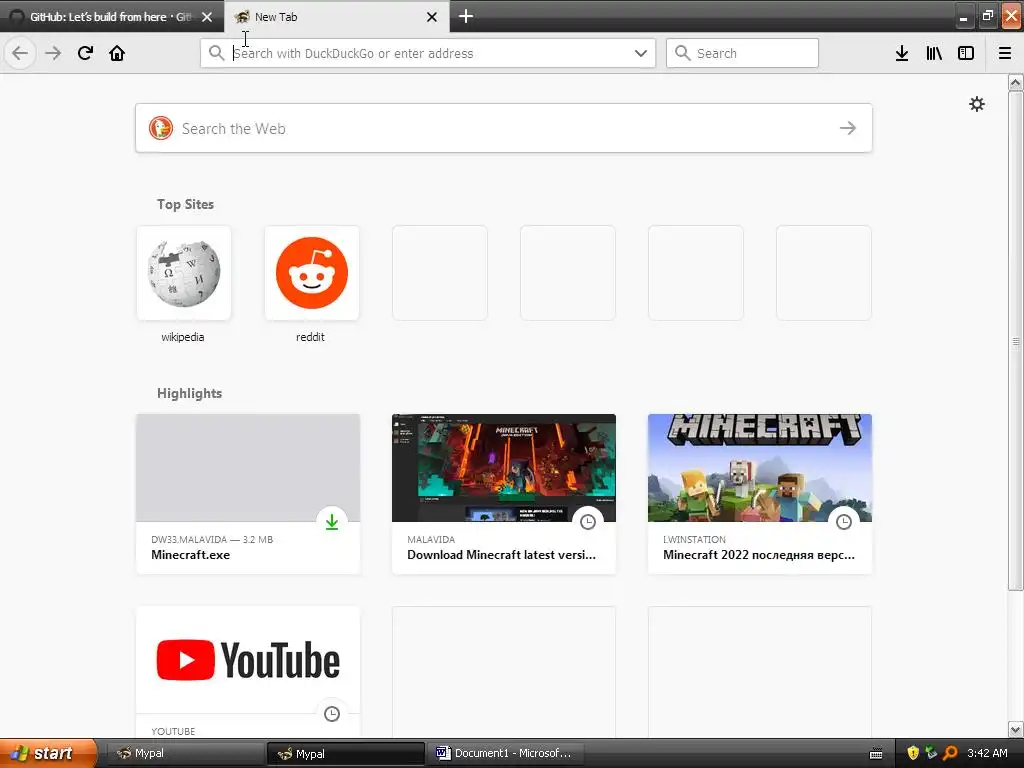Go forward with the forward arrow button
The height and width of the screenshot is (768, 1024).
coord(53,53)
